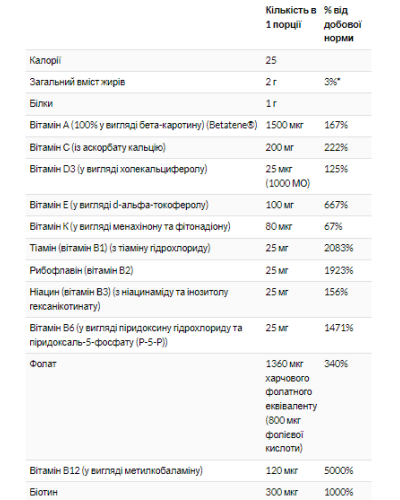Screen dimensions: 400x500
Task: Select the Білки row label
Action: (x=41, y=104)
